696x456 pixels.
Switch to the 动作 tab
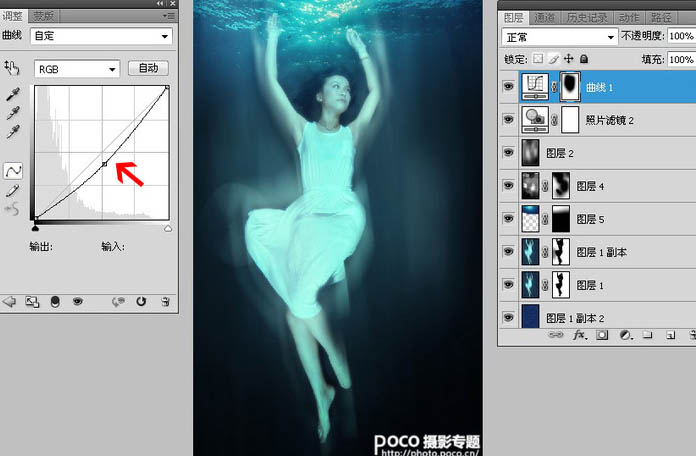point(629,17)
